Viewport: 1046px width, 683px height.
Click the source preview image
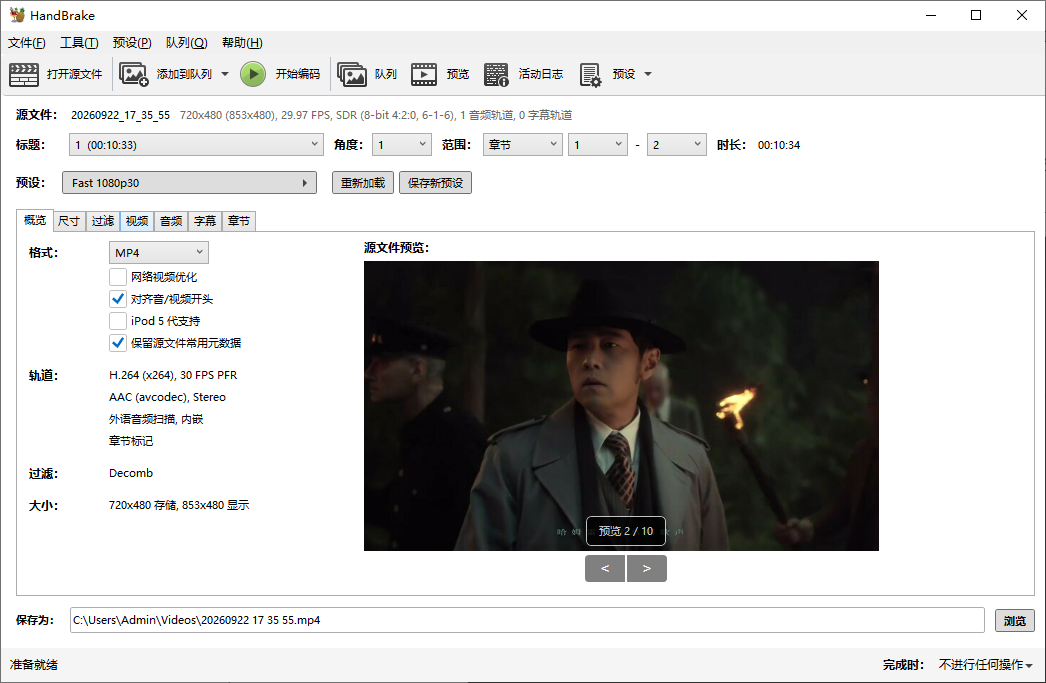[x=621, y=406]
